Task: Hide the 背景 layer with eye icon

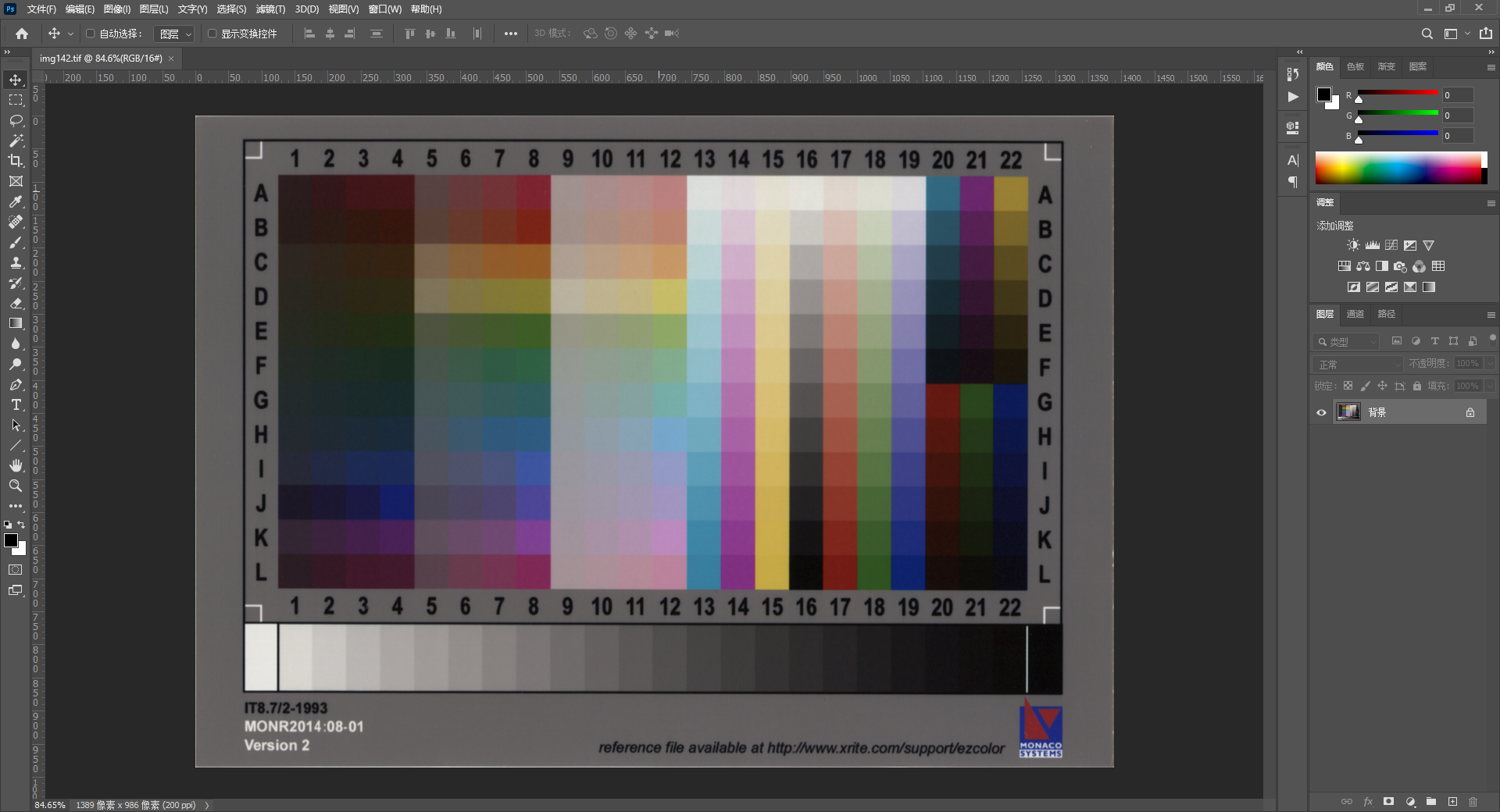Action: [x=1321, y=412]
